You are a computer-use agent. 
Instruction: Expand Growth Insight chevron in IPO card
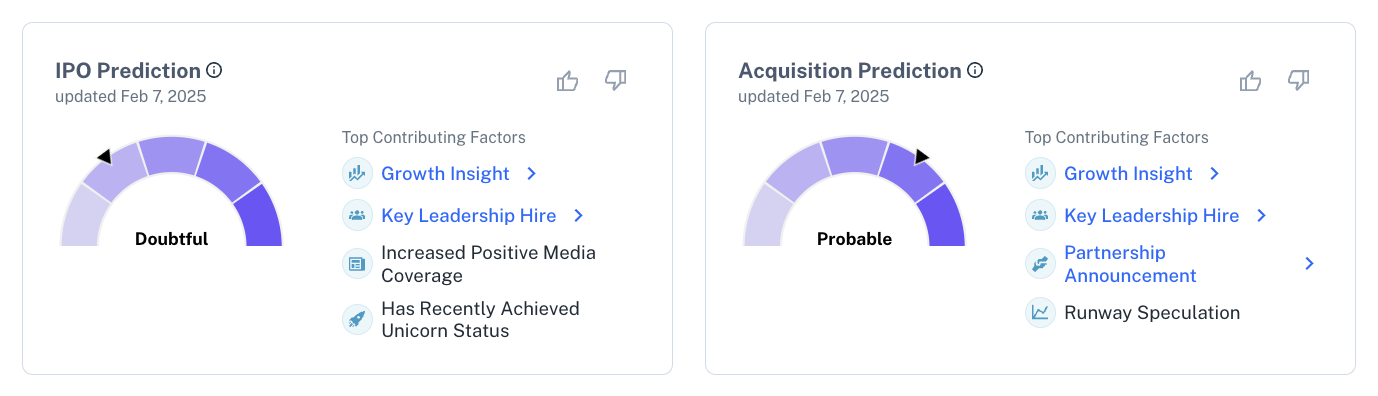click(x=532, y=174)
